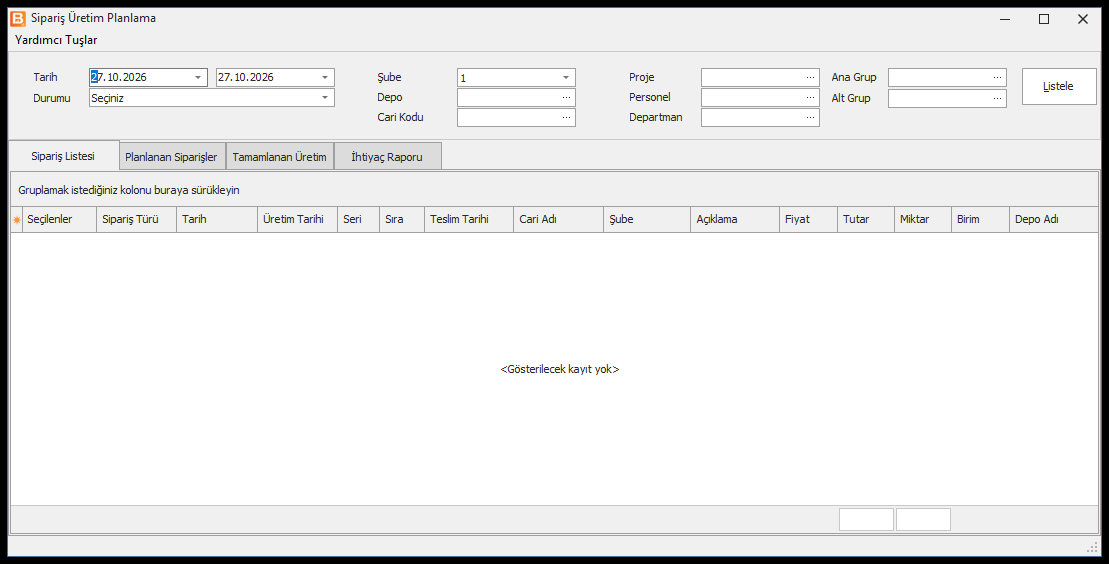Sort by the Tutar column header
This screenshot has width=1109, height=564.
click(x=866, y=219)
